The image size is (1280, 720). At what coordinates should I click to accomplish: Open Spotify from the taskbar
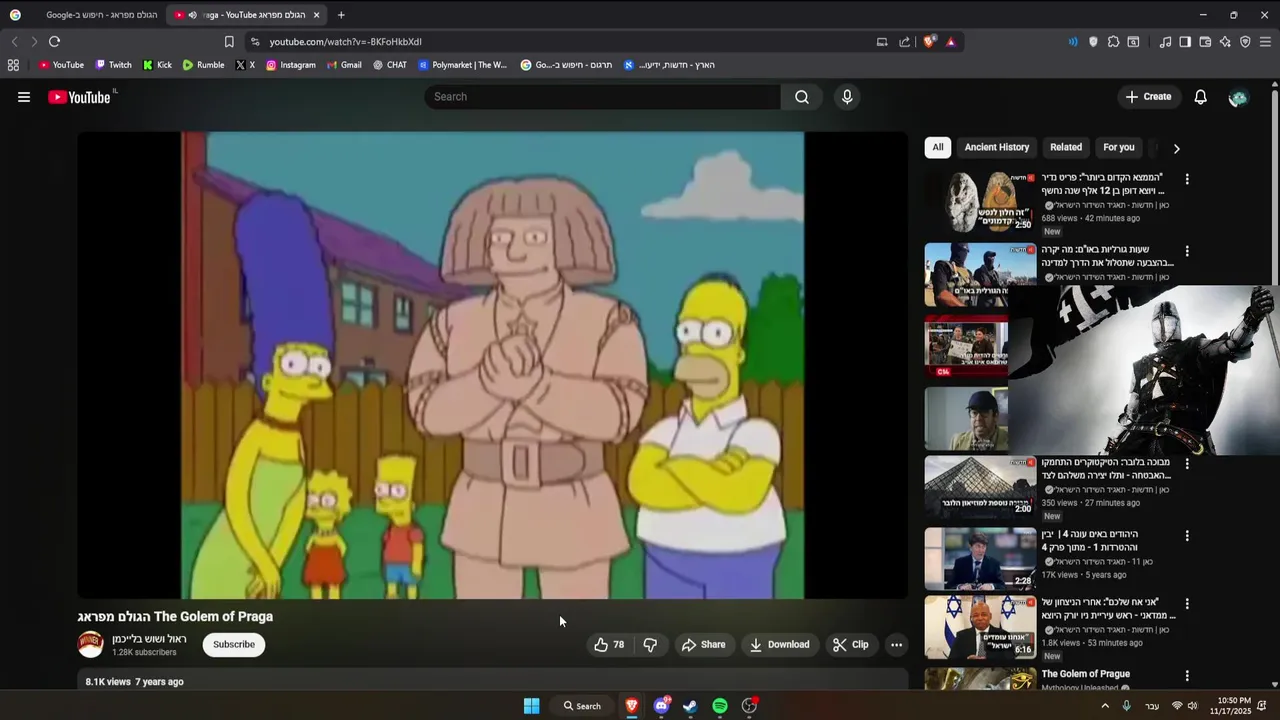pos(720,706)
